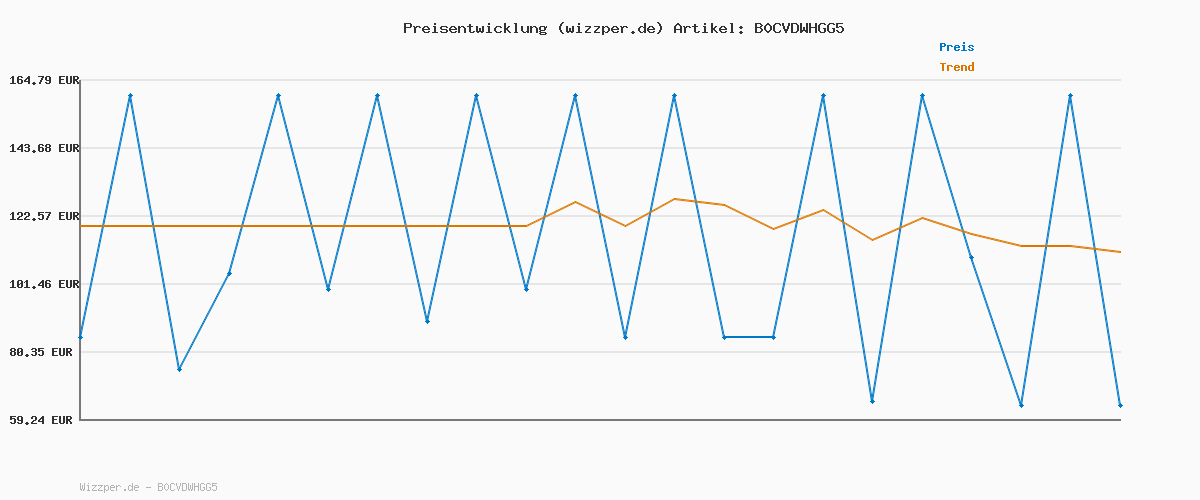Select the 122.57 EUR axis label
Image resolution: width=1200 pixels, height=500 pixels.
coord(43,216)
